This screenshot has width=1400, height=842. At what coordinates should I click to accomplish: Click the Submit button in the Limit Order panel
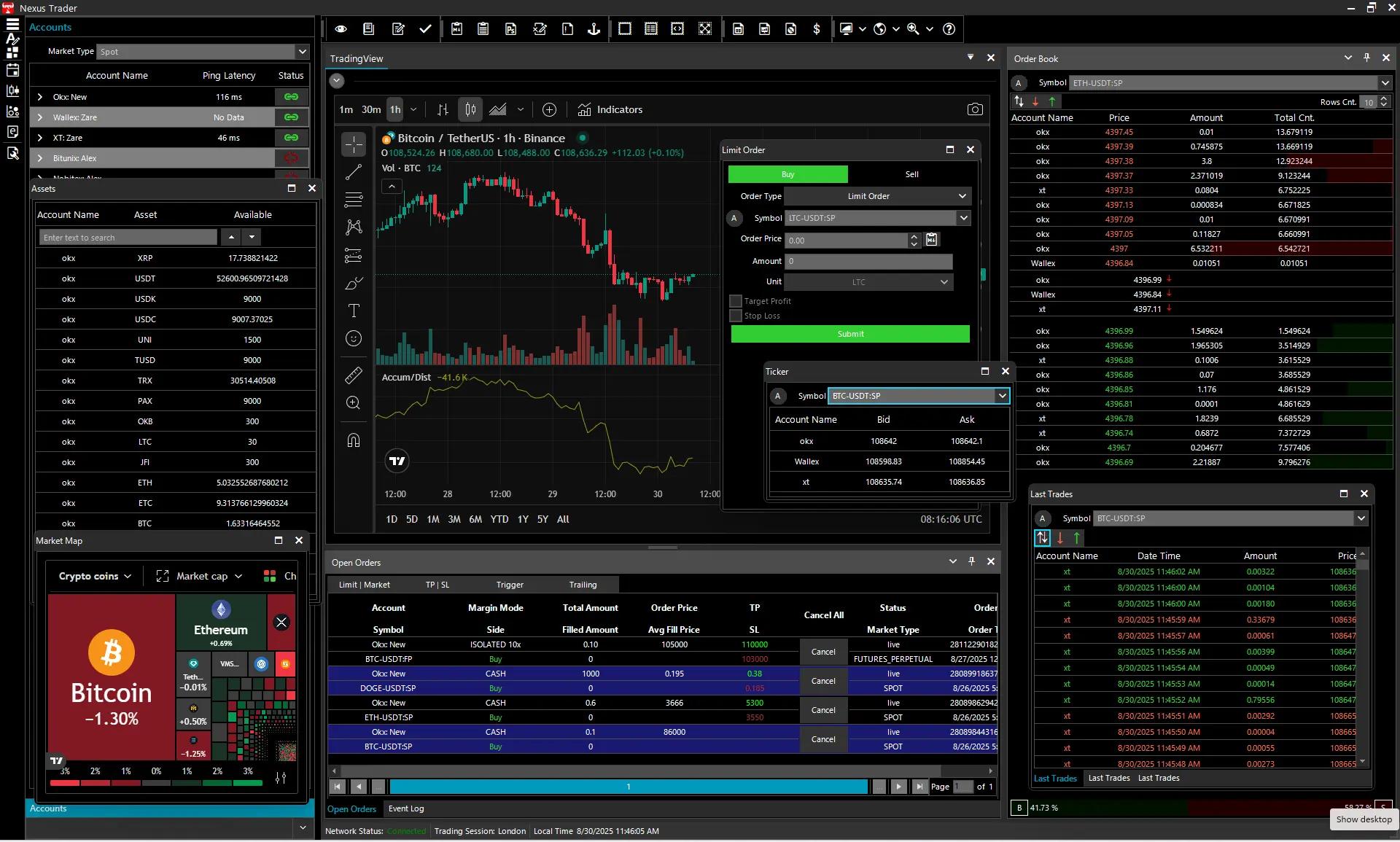[x=849, y=334]
